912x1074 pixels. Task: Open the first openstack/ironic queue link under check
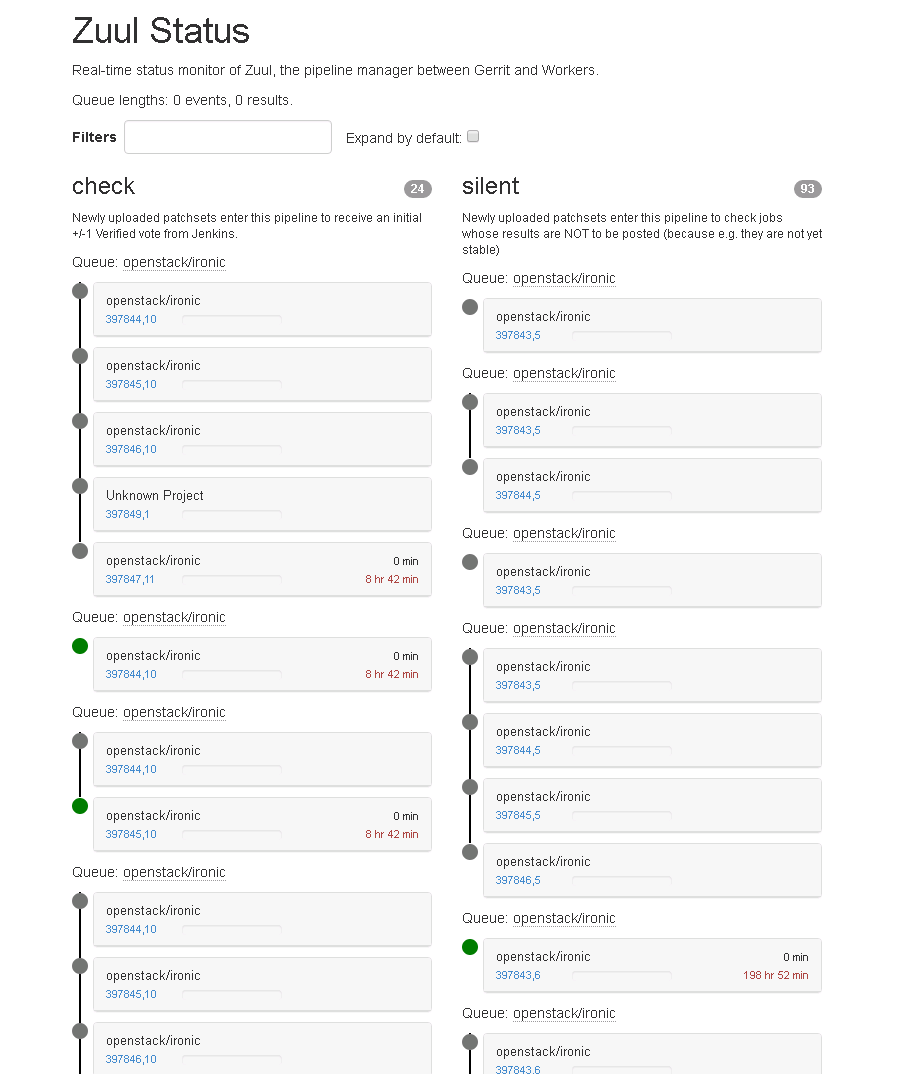coord(174,262)
